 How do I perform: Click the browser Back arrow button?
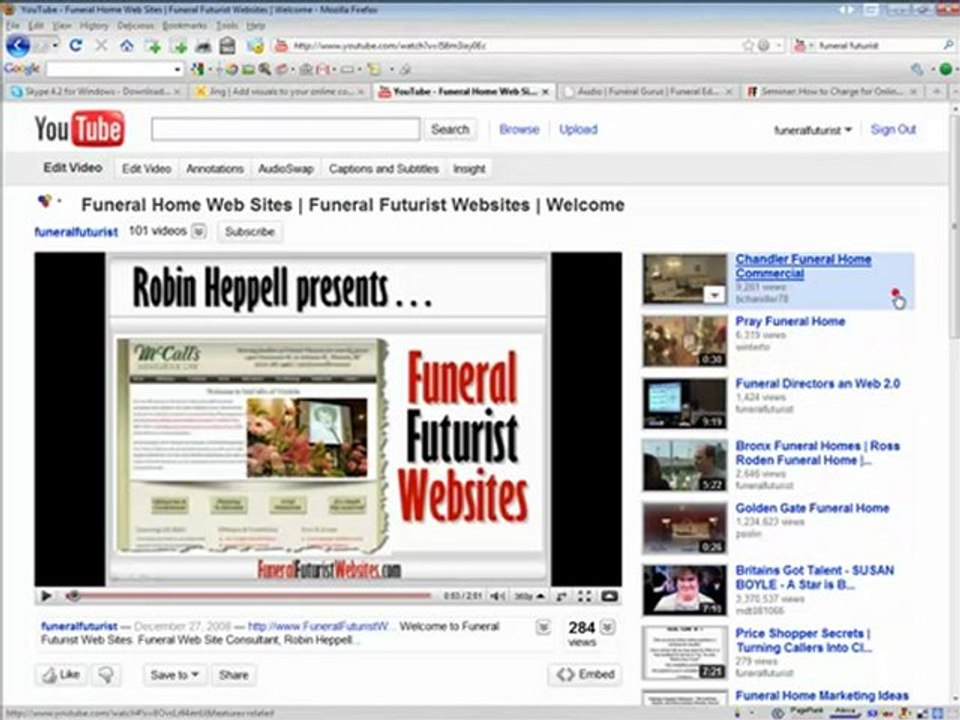click(18, 45)
